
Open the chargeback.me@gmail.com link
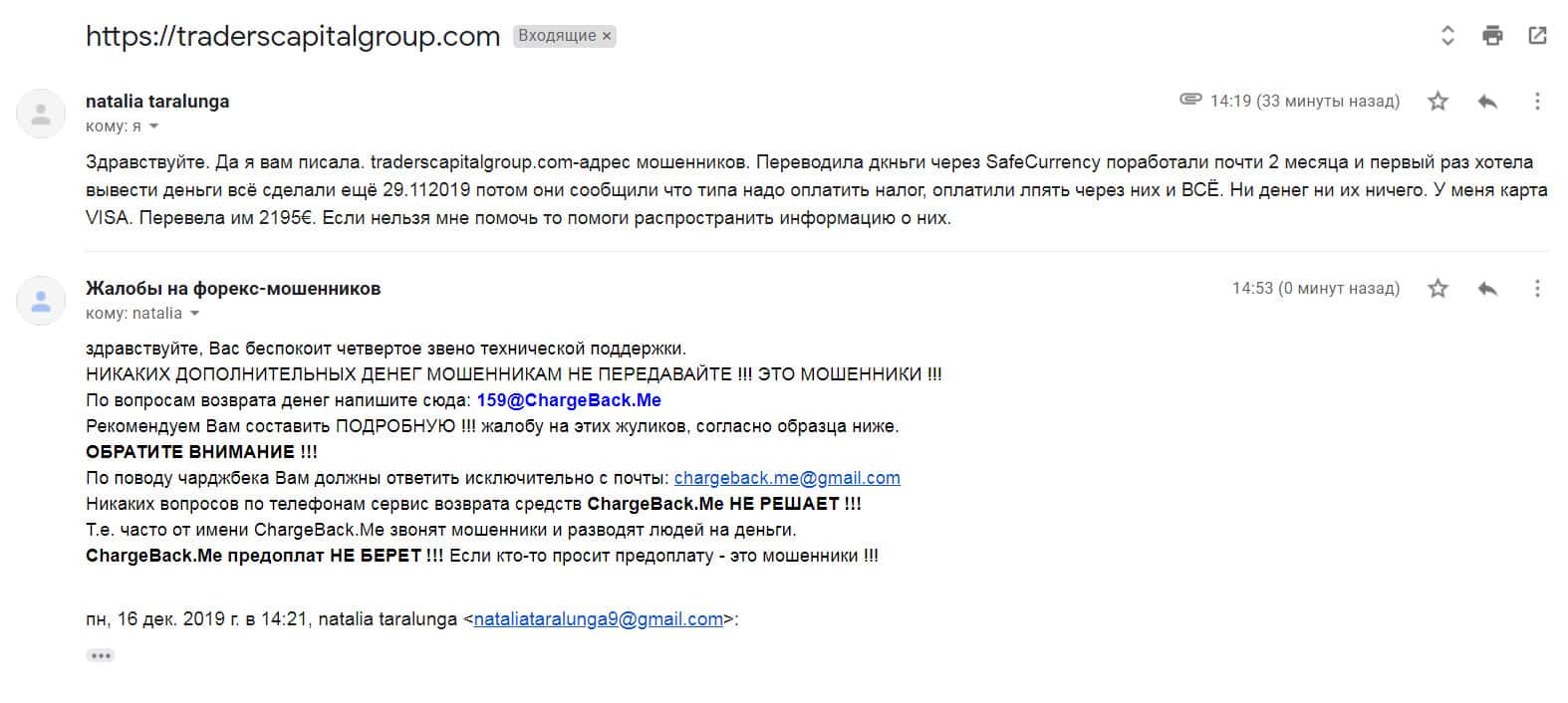(x=787, y=478)
